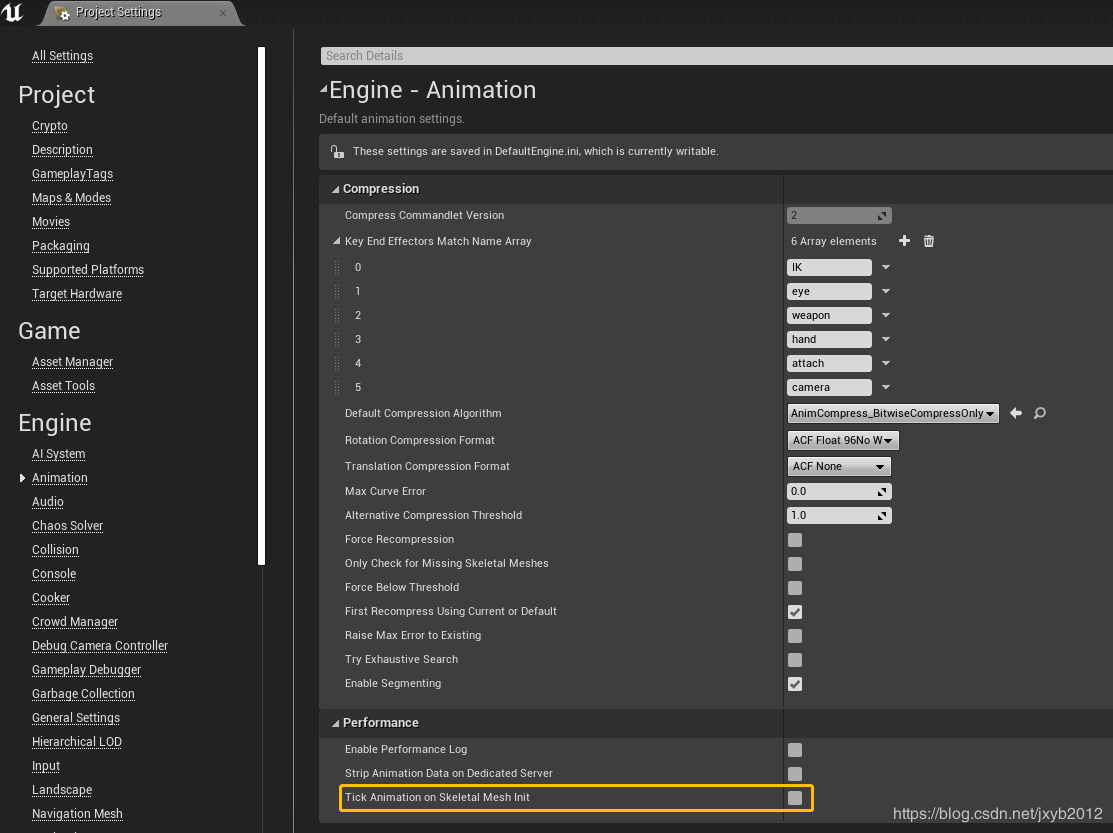The image size is (1113, 833).
Task: Click spinner arrow on Max Curve Error
Action: [882, 492]
